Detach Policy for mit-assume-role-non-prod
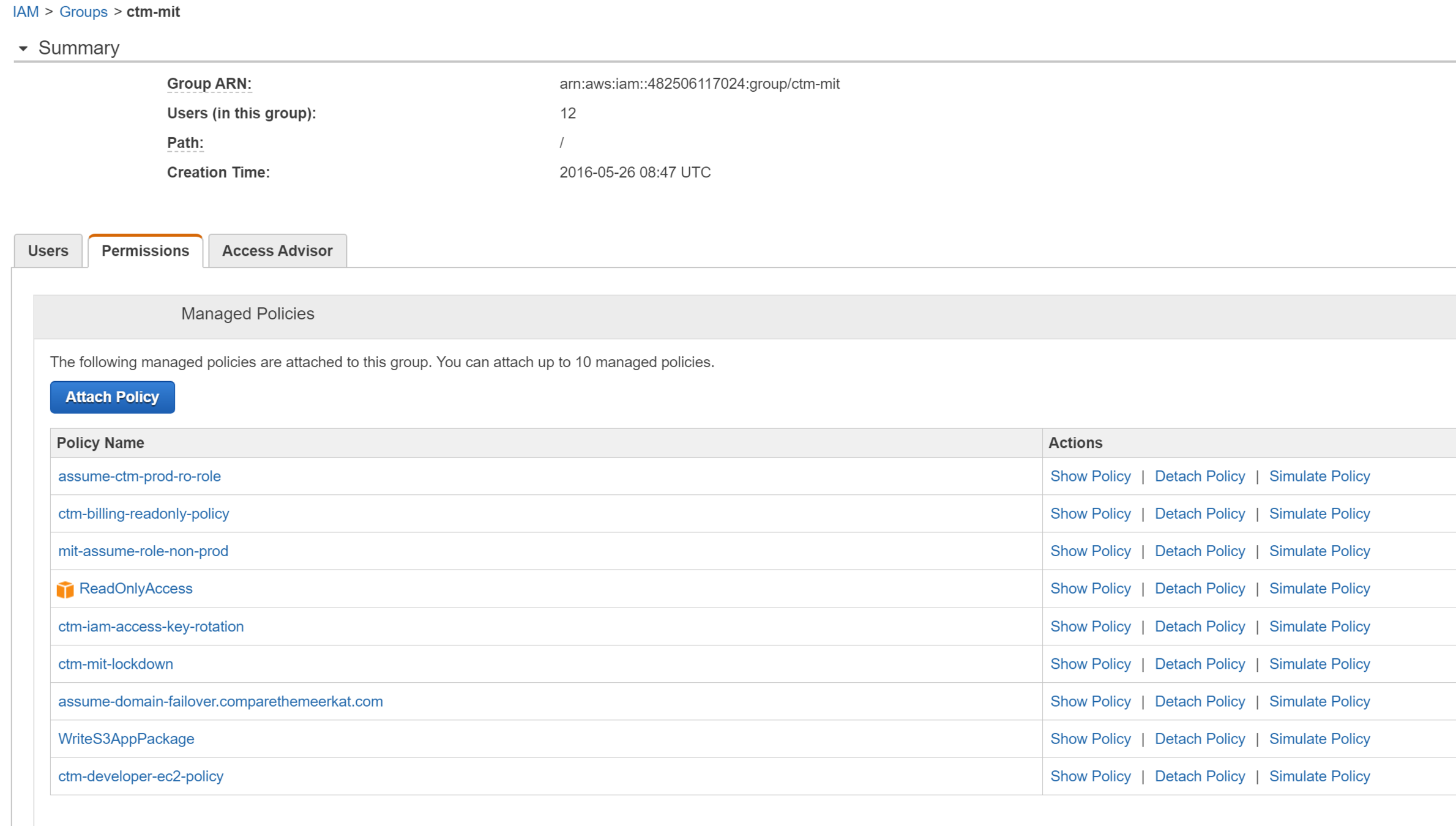 click(1200, 551)
